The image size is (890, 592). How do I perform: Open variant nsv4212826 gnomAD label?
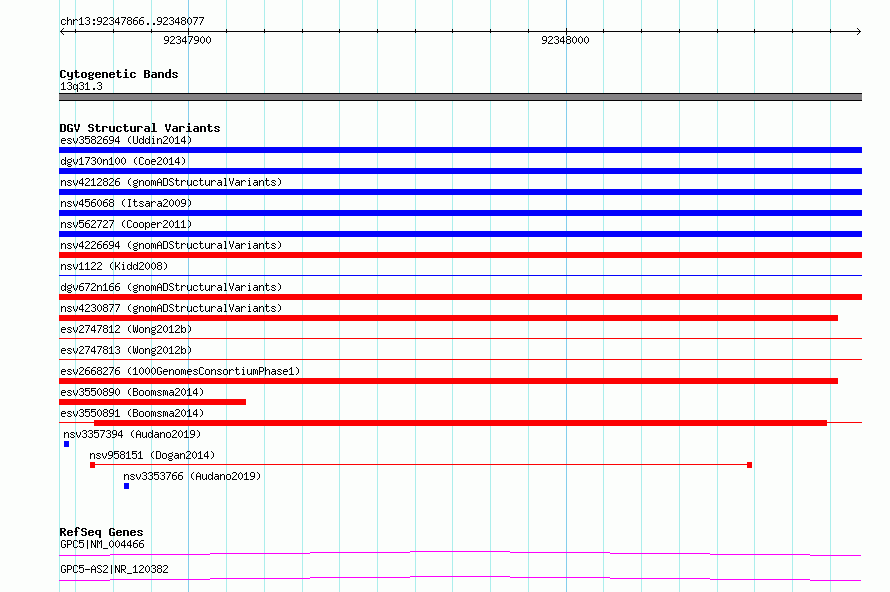click(x=171, y=182)
